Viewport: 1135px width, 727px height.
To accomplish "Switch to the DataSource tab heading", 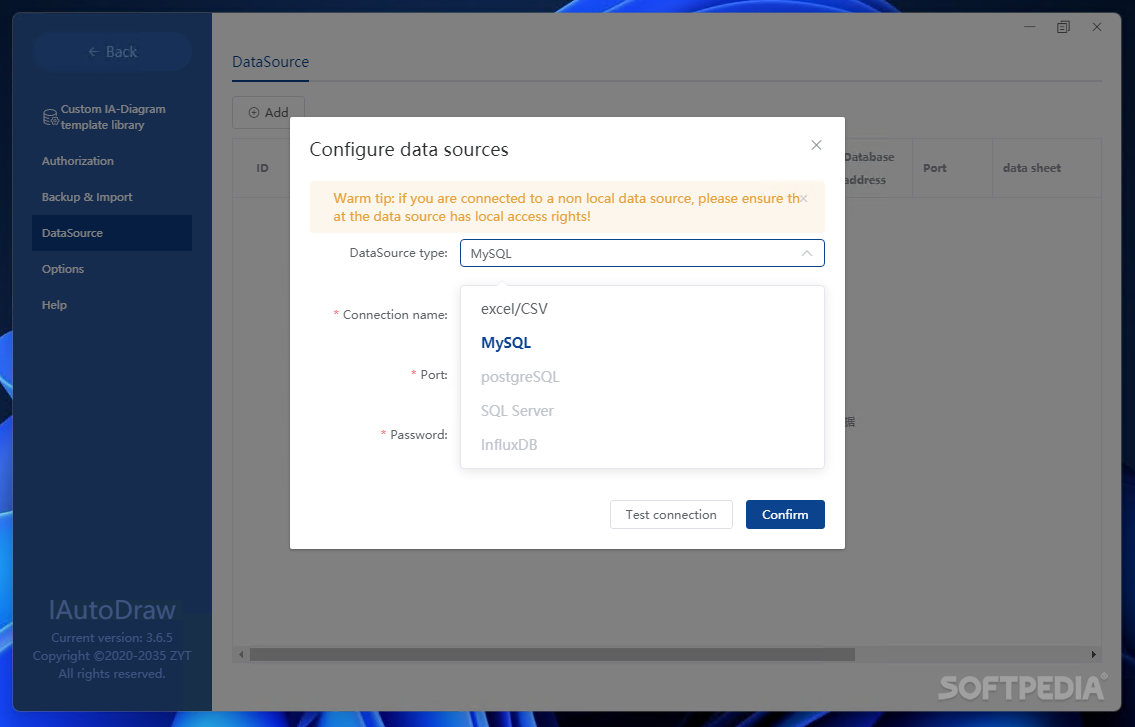I will click(270, 62).
